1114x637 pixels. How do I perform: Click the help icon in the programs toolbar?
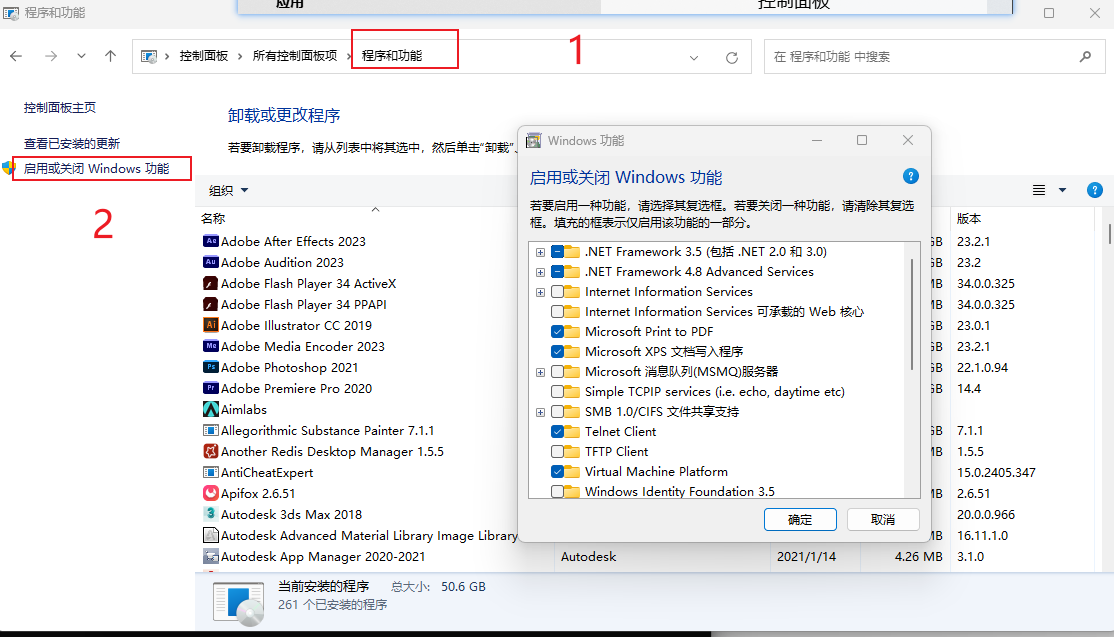coord(1095,190)
